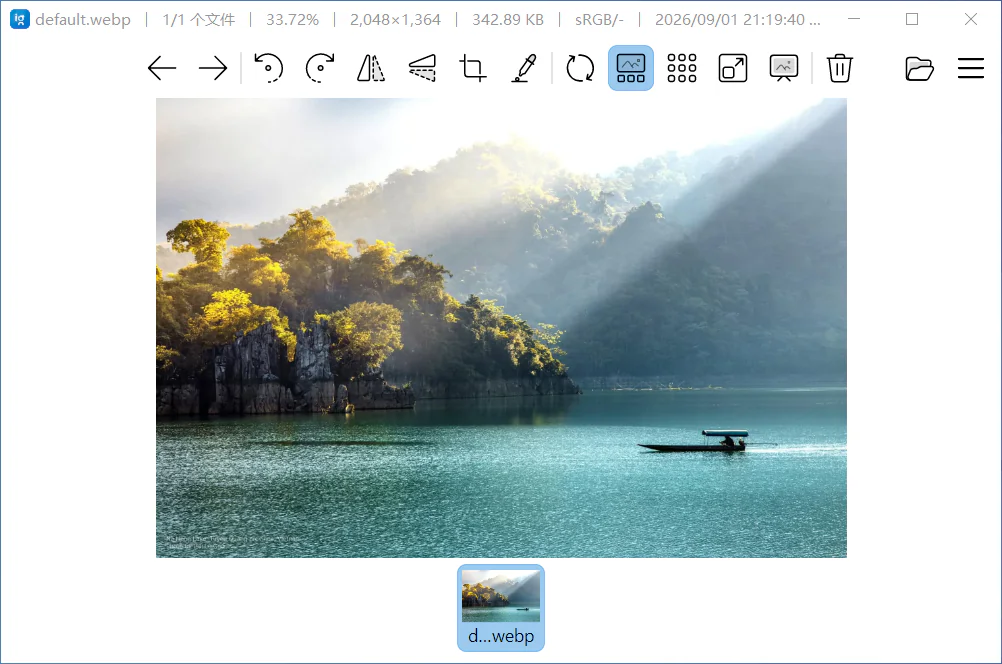This screenshot has width=1002, height=664.
Task: Select the Crop tool
Action: click(x=473, y=68)
